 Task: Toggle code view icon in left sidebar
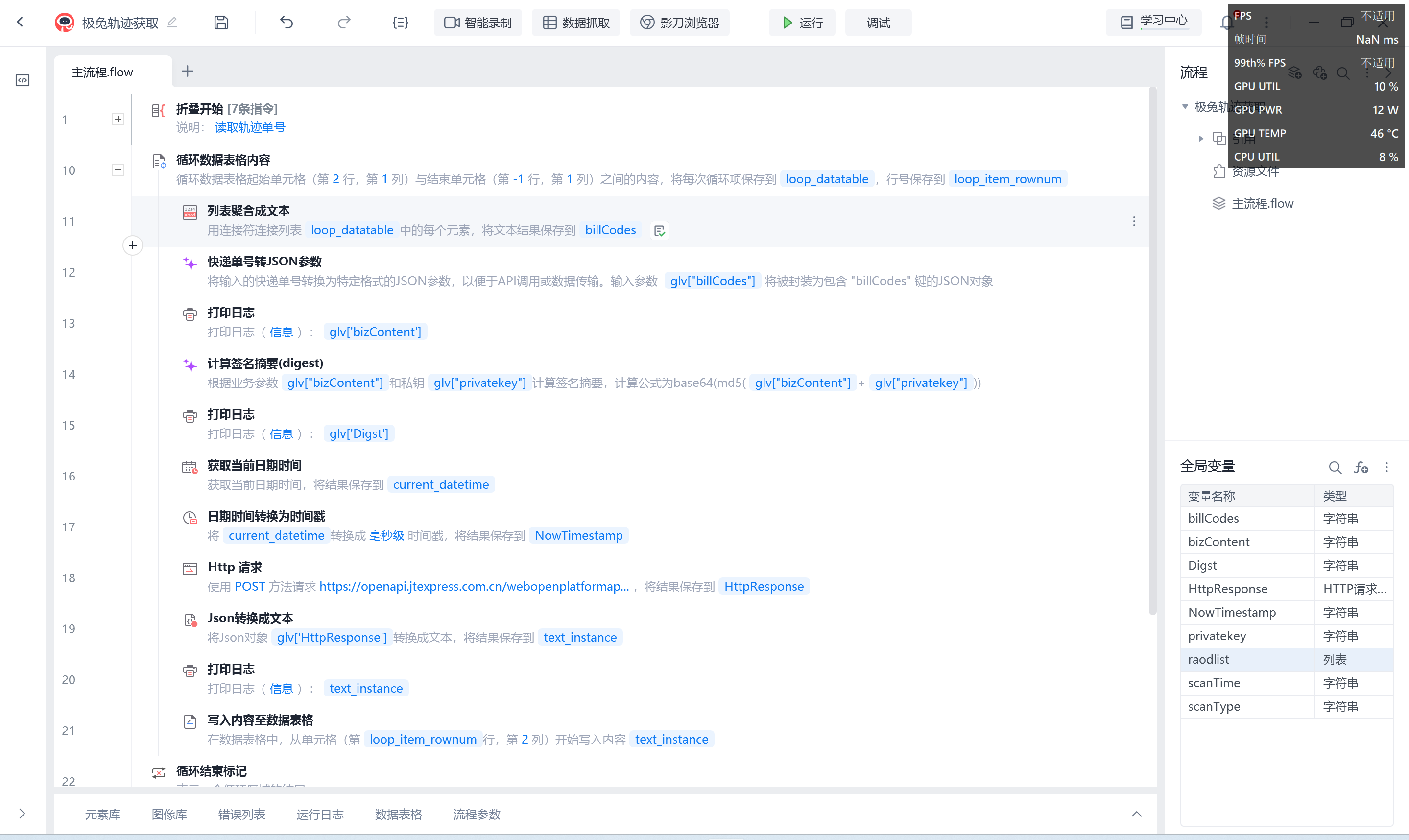pos(23,80)
